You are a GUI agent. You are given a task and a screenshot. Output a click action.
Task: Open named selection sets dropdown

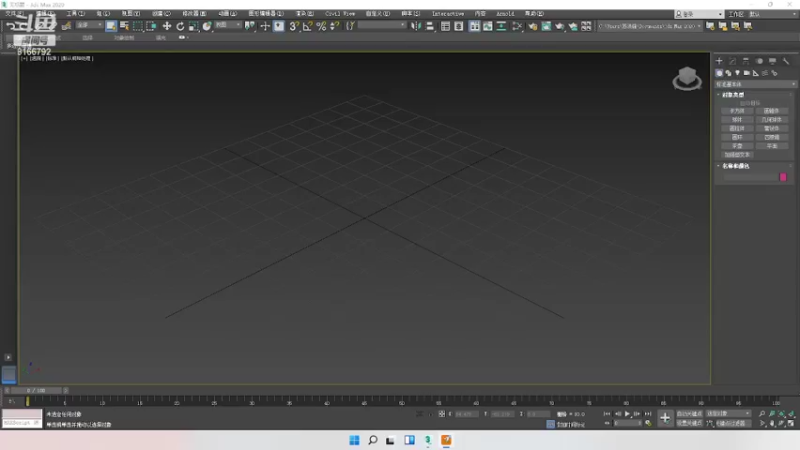tap(382, 25)
